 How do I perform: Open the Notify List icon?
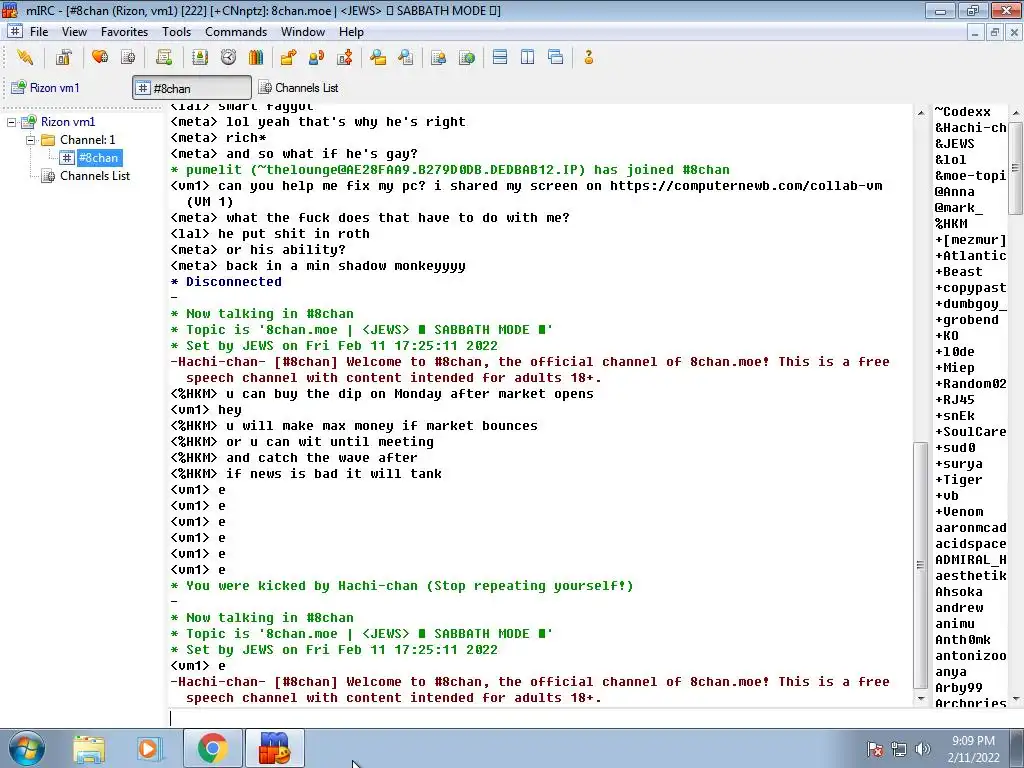coord(439,57)
